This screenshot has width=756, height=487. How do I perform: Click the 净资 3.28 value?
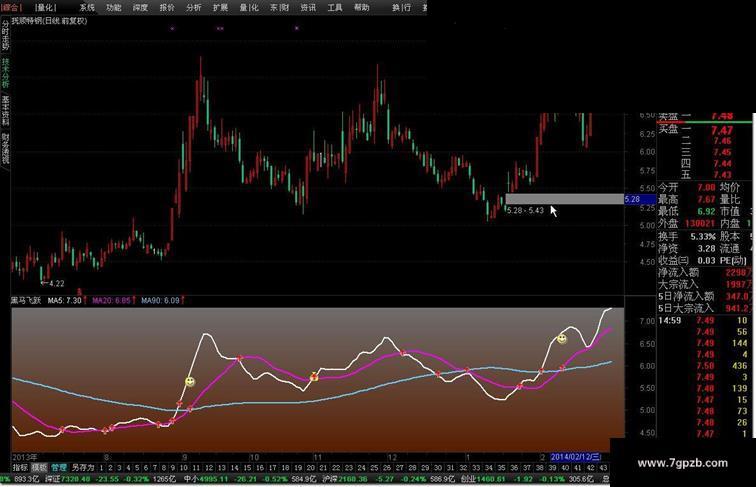706,248
